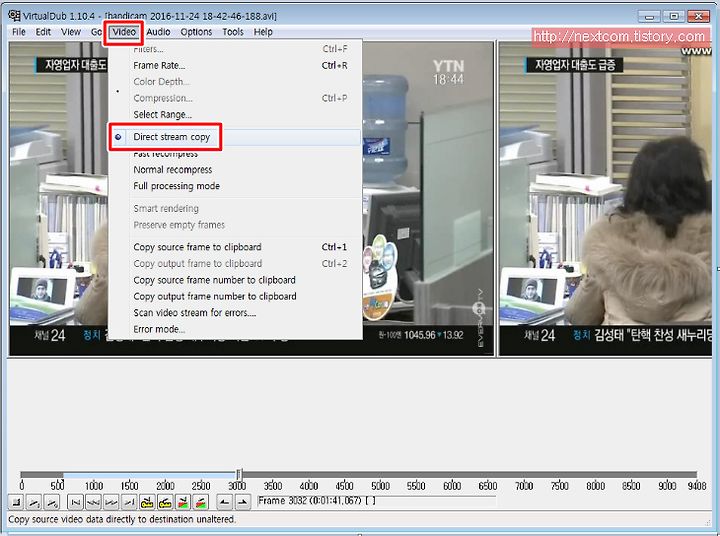Step one frame backward using the toolbar
Image resolution: width=720 pixels, height=536 pixels.
click(x=93, y=502)
